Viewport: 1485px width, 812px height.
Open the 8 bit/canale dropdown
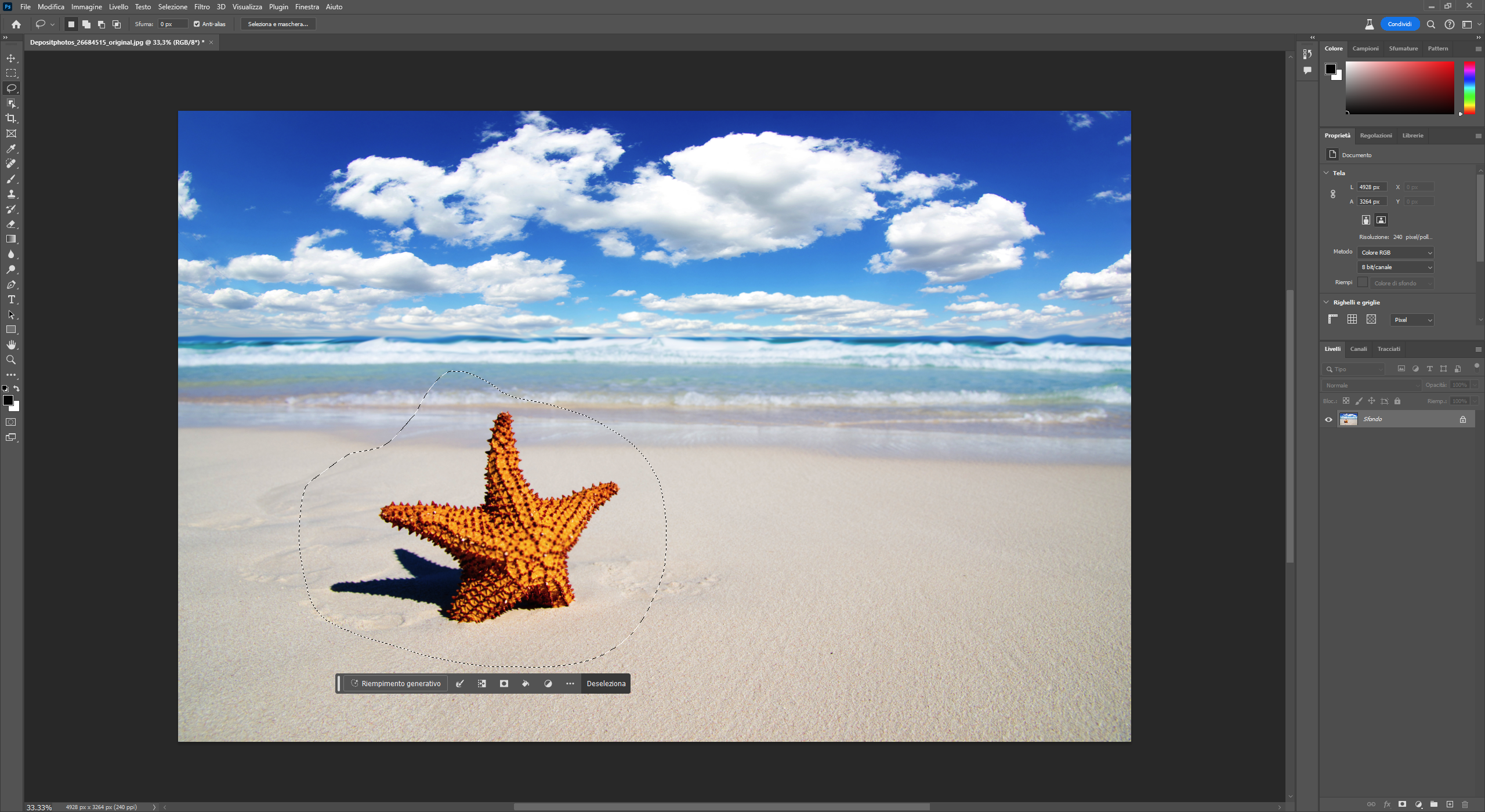point(1395,267)
